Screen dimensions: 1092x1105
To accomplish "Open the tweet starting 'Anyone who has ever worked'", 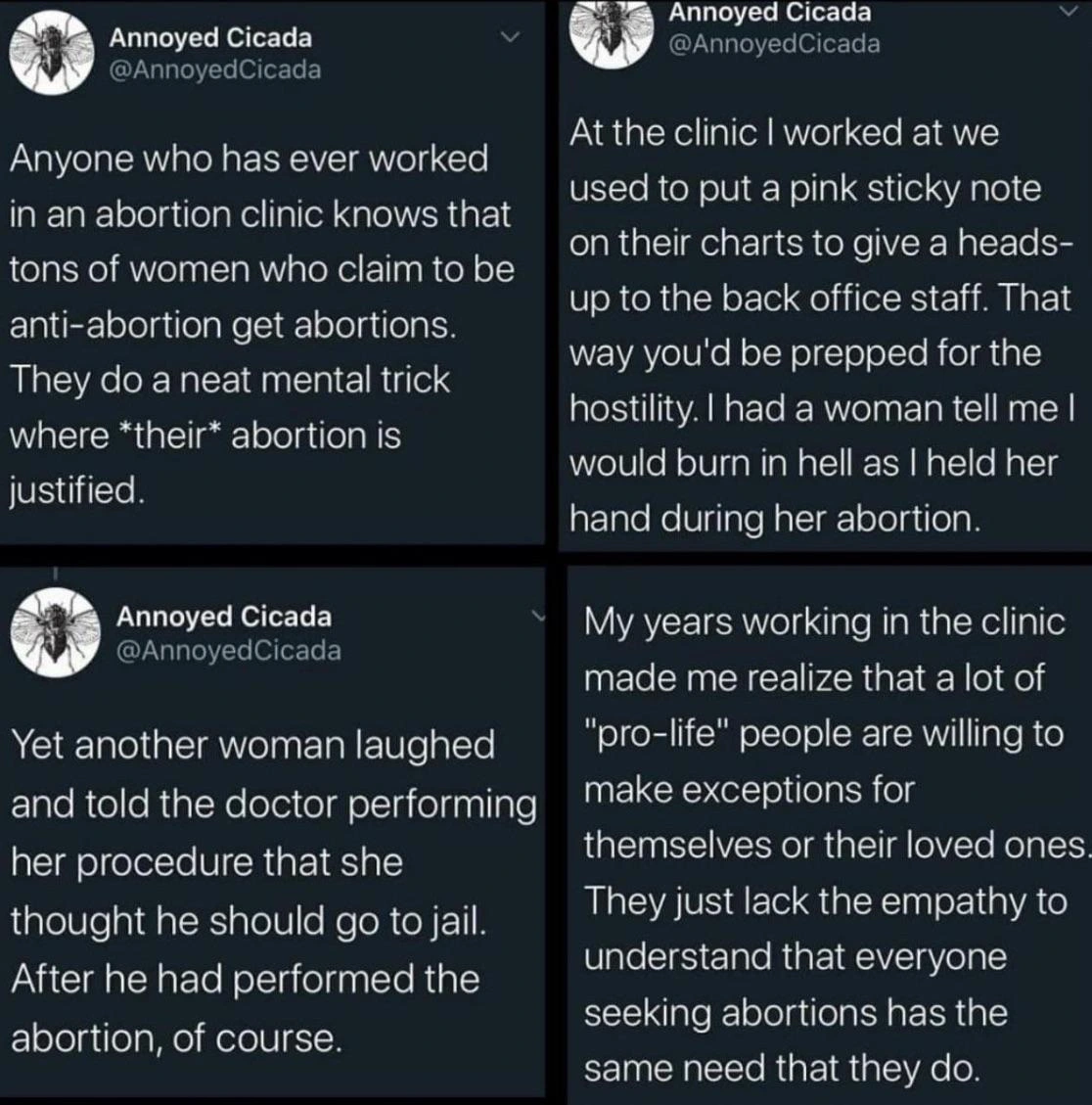I will 259,323.
